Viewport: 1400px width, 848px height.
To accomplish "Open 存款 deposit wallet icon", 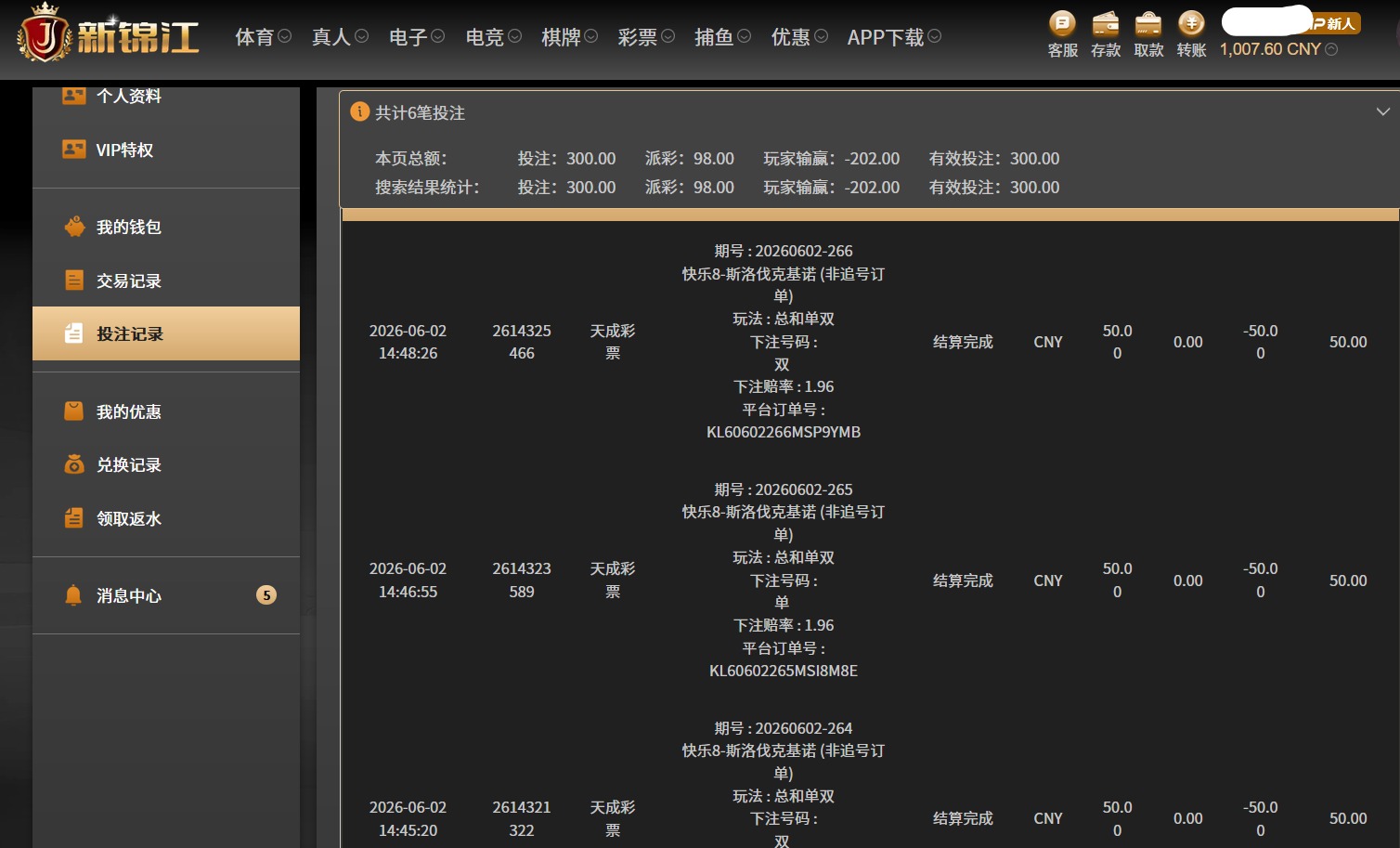I will [x=1105, y=23].
